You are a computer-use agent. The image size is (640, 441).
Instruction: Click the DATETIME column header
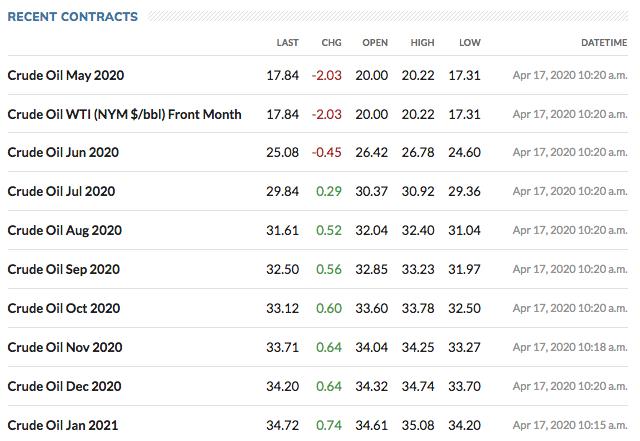pyautogui.click(x=604, y=42)
